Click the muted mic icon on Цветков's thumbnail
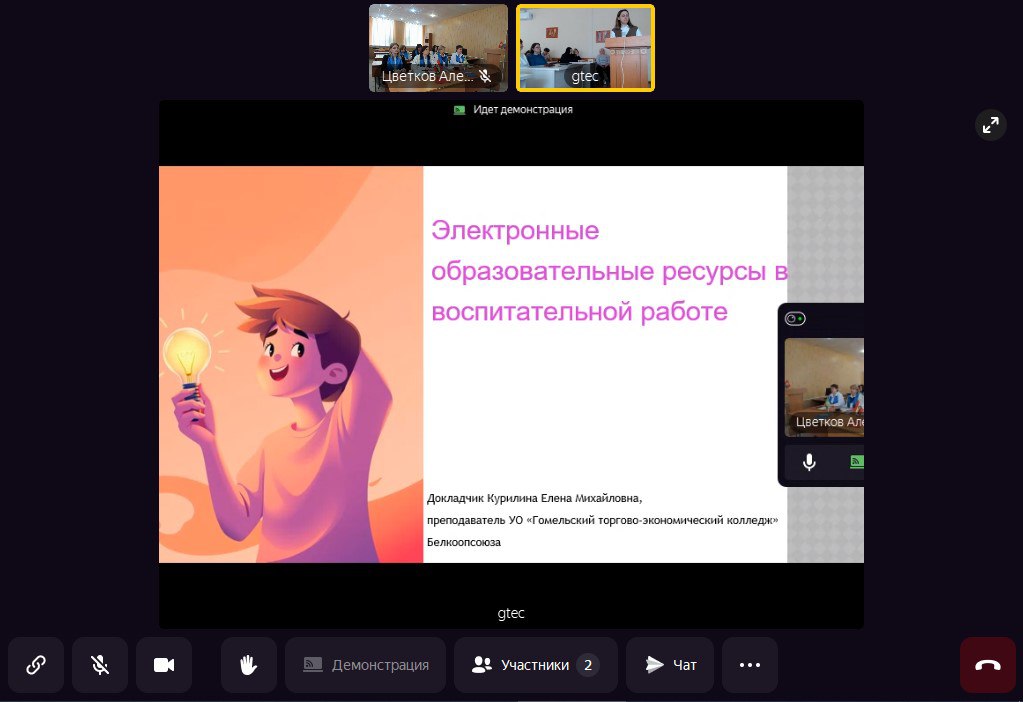 click(x=485, y=75)
